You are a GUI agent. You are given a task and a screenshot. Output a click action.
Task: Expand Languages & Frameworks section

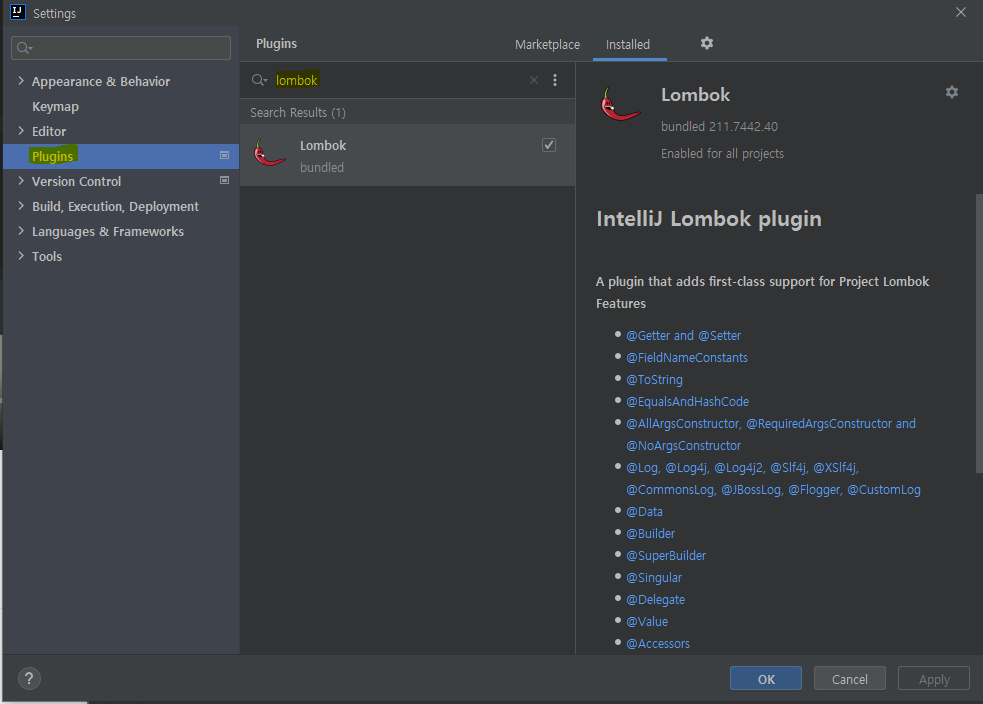click(21, 231)
